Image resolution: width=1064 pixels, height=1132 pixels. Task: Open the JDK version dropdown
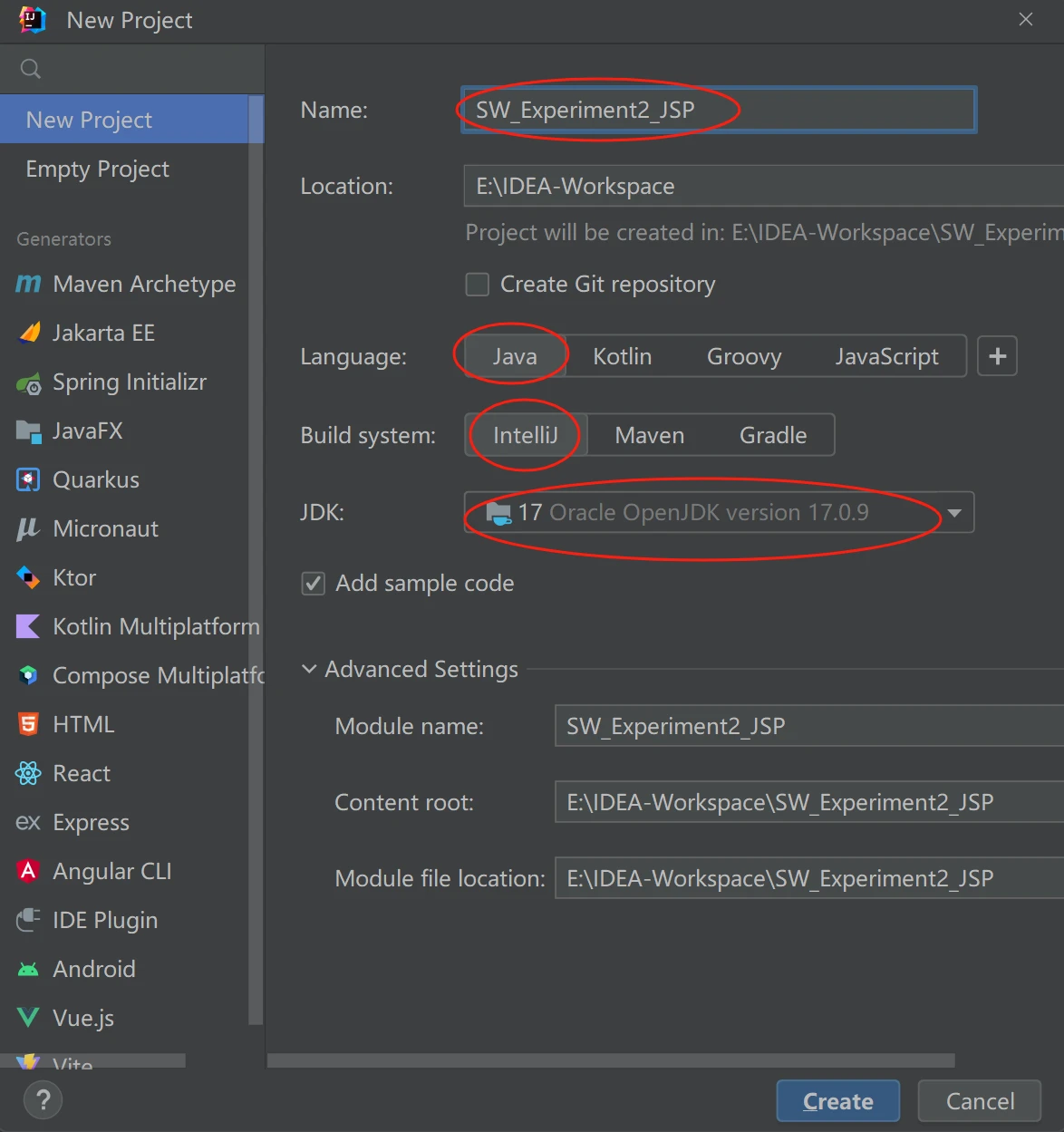click(x=953, y=513)
